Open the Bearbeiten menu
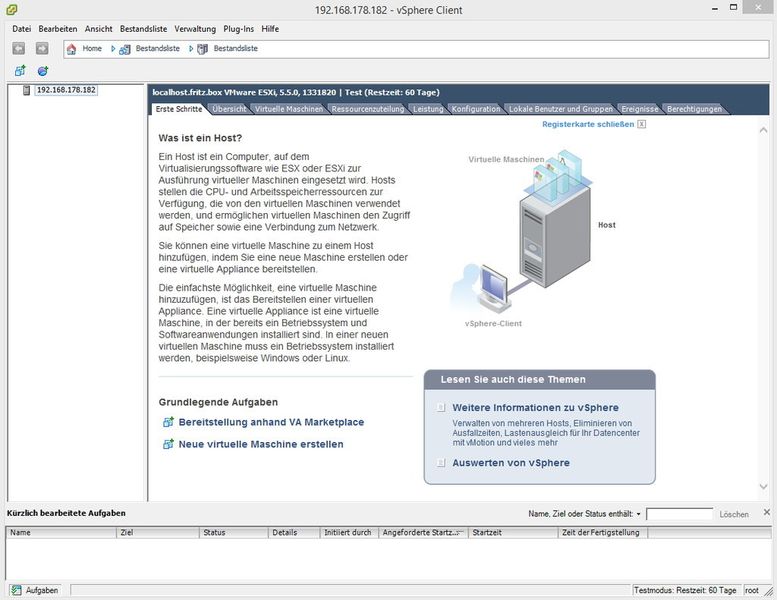The image size is (777, 600). [57, 29]
